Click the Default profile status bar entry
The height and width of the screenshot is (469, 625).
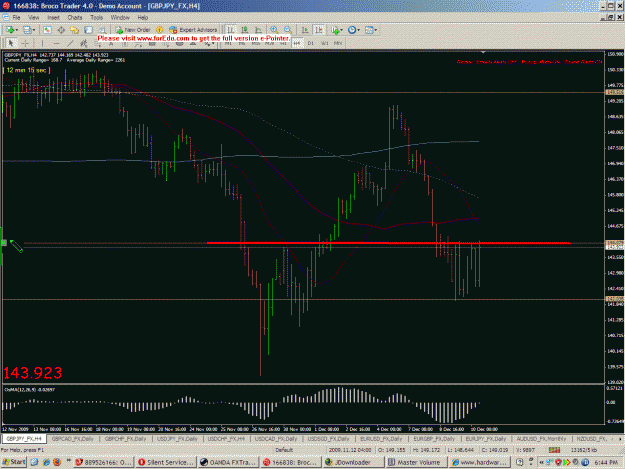pyautogui.click(x=284, y=450)
